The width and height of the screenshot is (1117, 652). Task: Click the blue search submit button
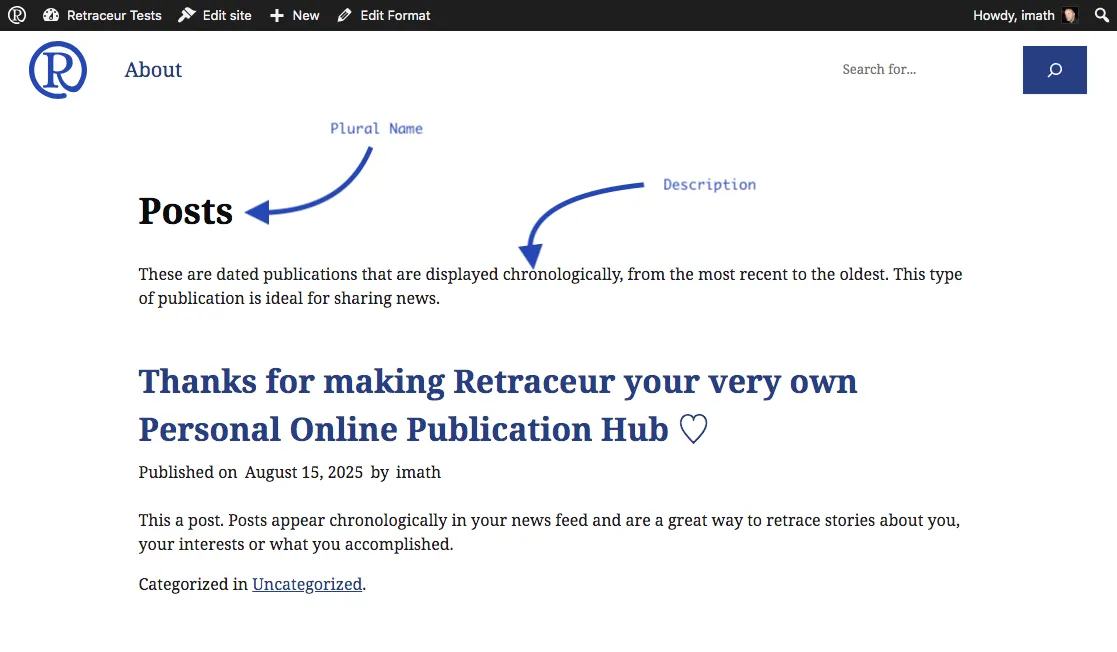click(x=1055, y=70)
